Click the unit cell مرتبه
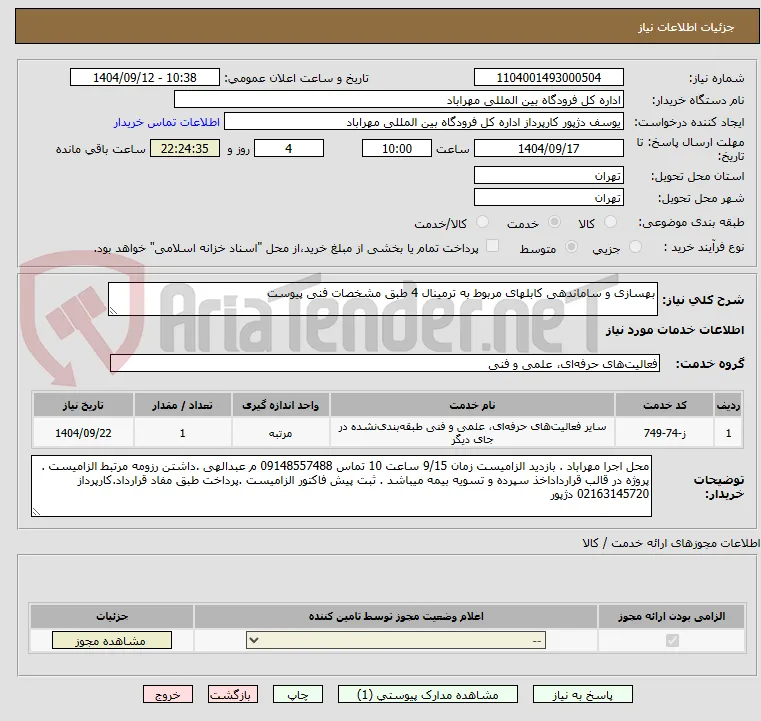Viewport: 761px width, 721px height. [281, 433]
